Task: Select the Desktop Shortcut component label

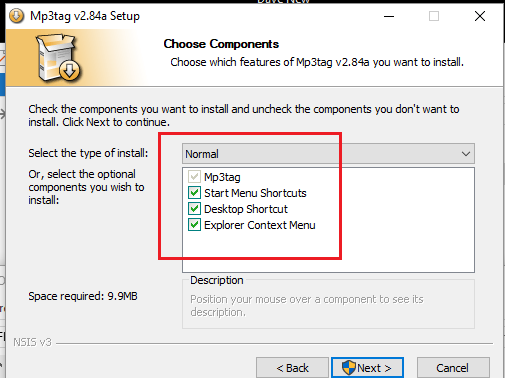Action: (x=246, y=209)
